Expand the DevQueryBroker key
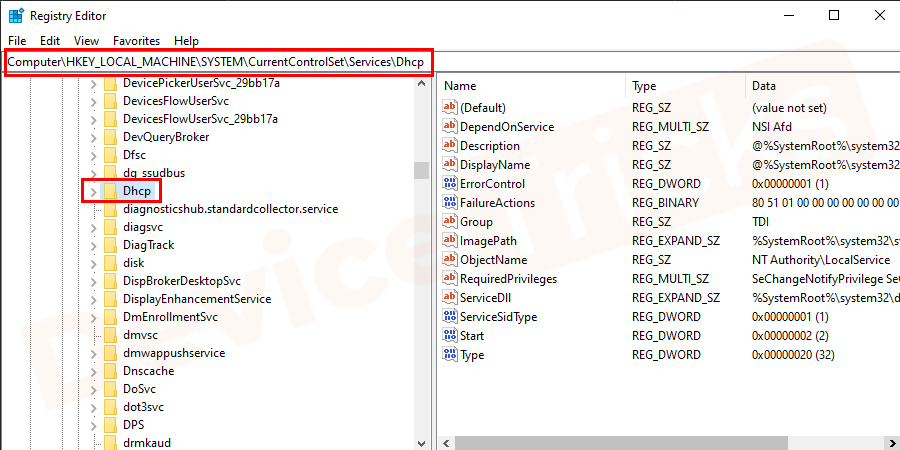900x450 pixels. pos(94,137)
